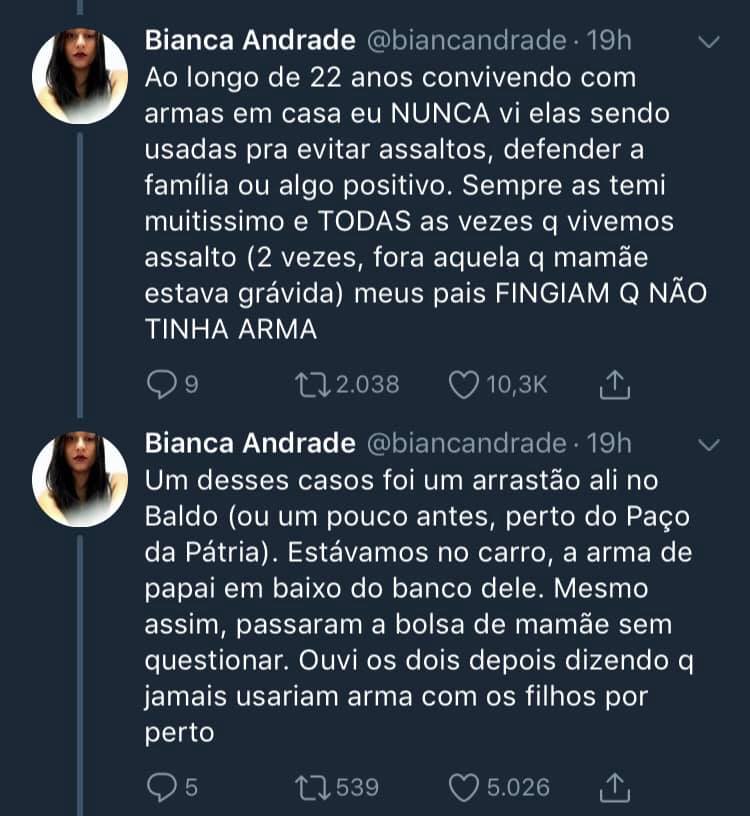
Task: Like the first tweet with 10,3K likes
Action: pos(463,385)
